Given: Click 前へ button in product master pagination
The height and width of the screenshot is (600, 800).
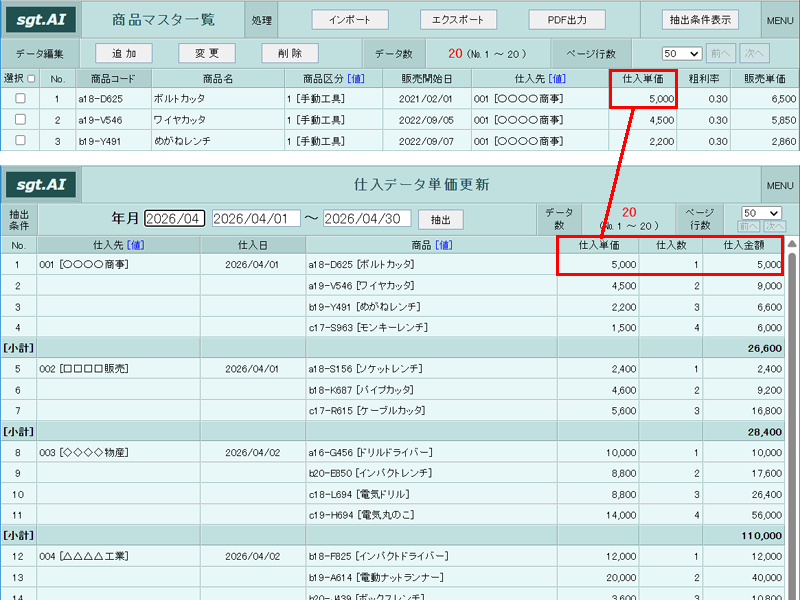Looking at the screenshot, I should (720, 54).
